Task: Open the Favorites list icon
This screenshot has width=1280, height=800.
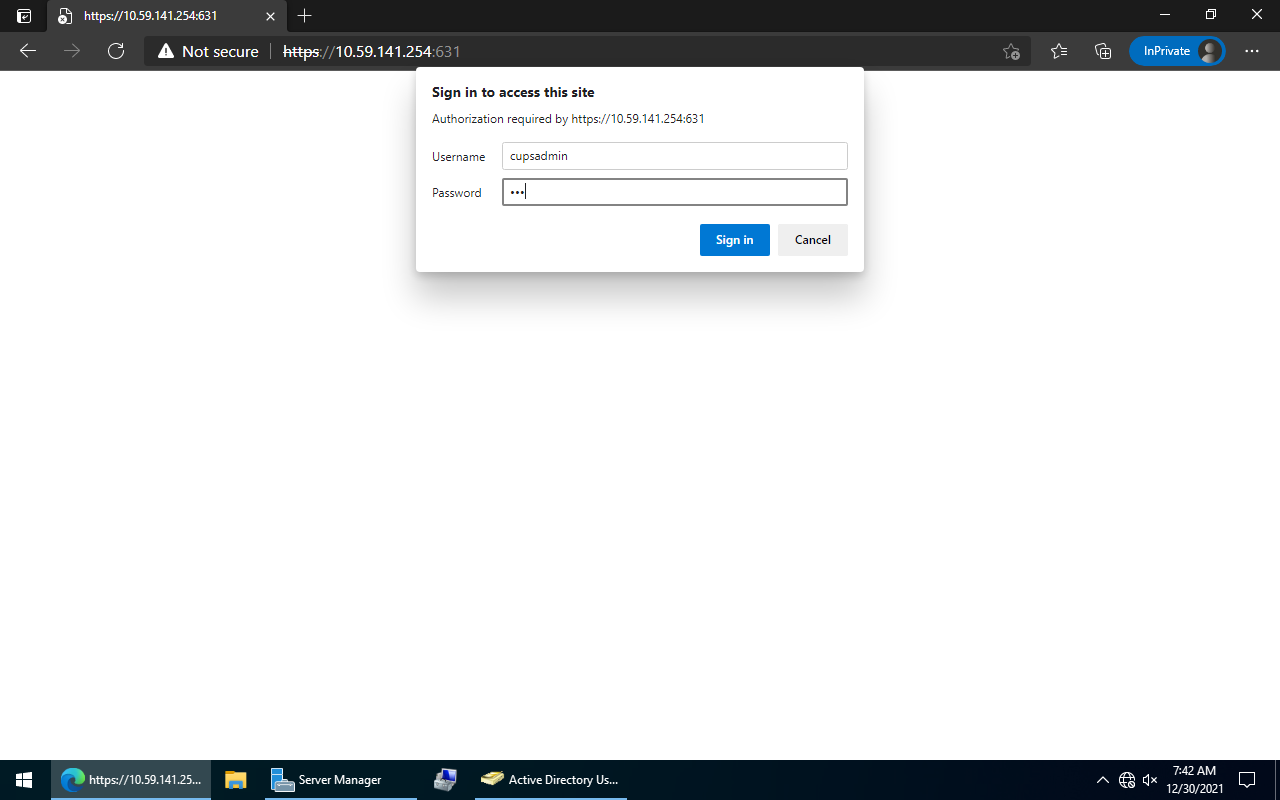Action: [x=1059, y=50]
